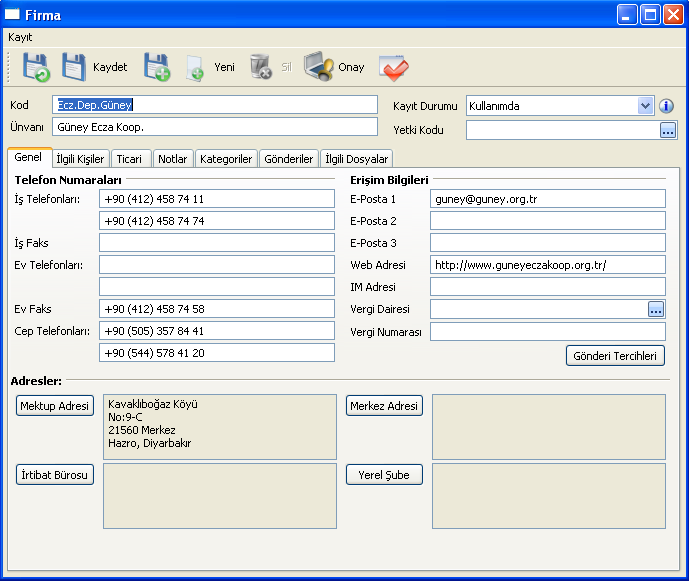Click the empty Yerel Şube address box
This screenshot has height=581, width=689.
(549, 496)
